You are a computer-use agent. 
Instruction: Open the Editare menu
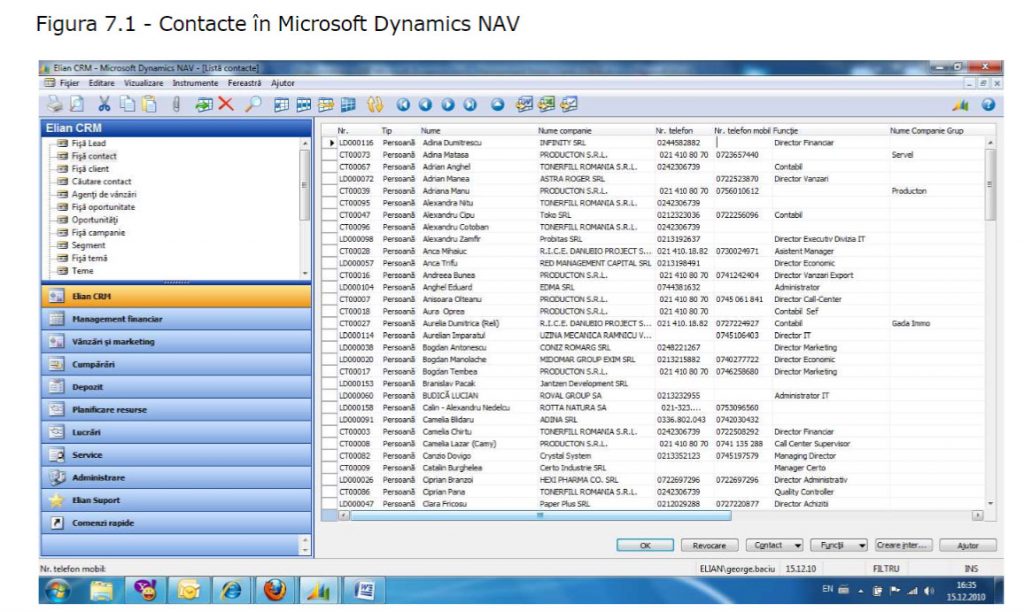(101, 83)
